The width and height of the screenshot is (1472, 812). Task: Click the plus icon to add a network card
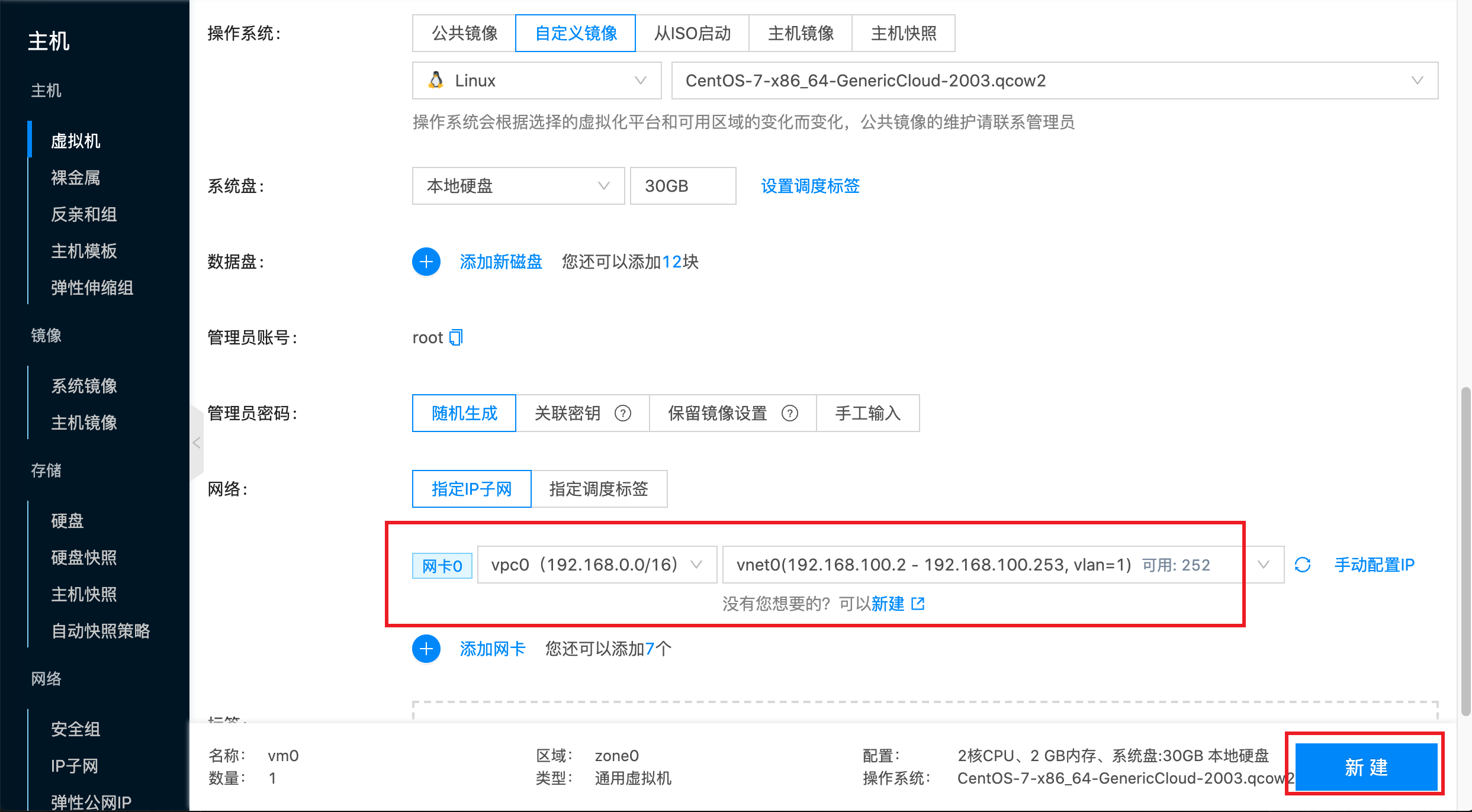[x=426, y=649]
